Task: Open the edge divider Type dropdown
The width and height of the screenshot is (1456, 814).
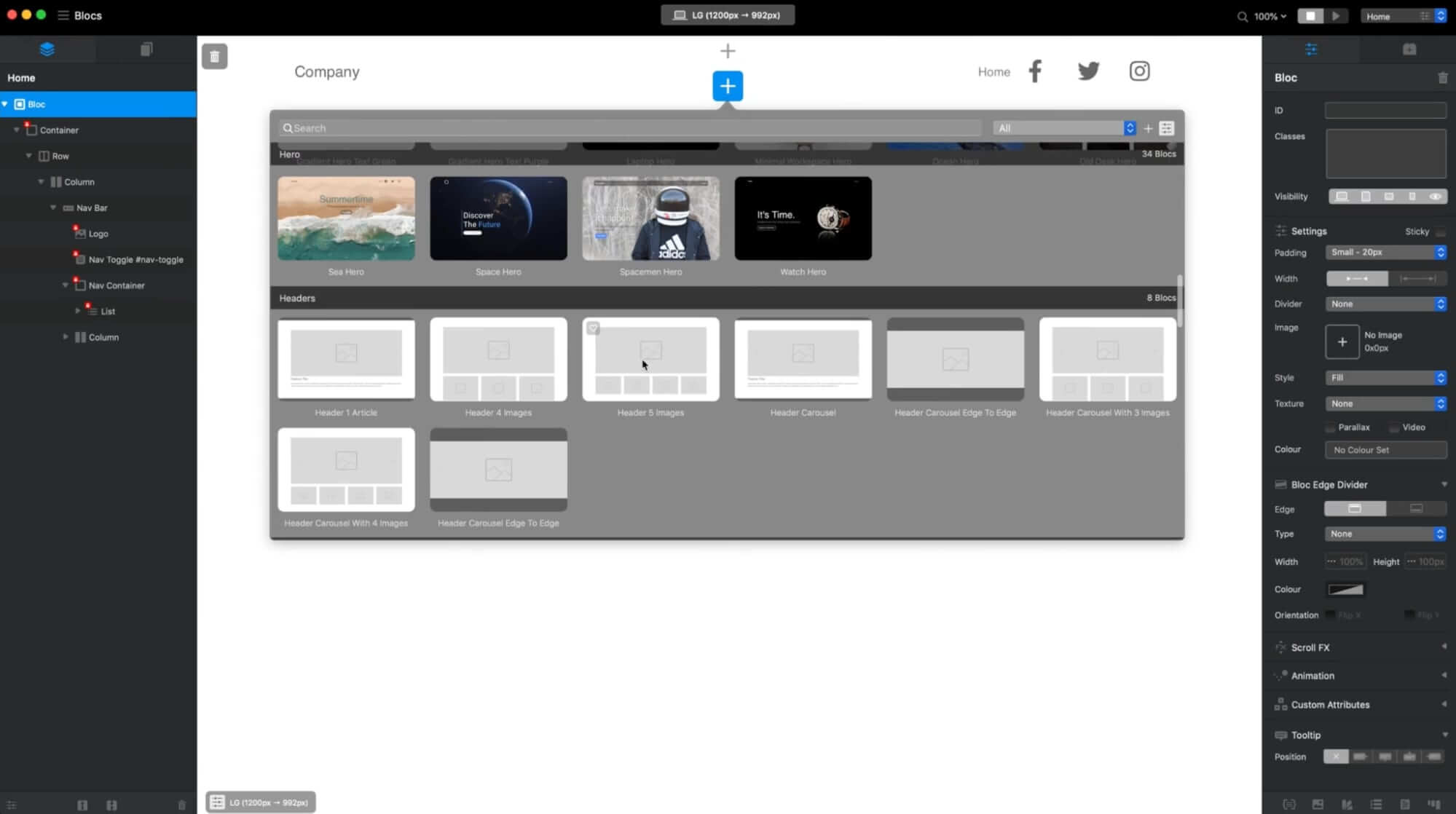Action: (1385, 534)
